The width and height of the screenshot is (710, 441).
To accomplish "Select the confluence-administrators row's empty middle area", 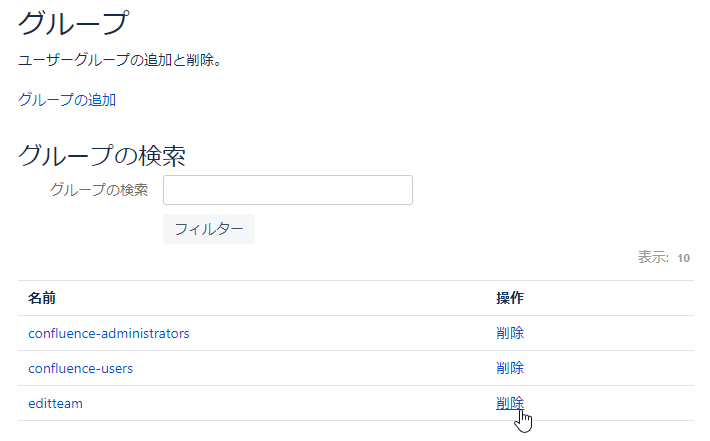I will click(340, 333).
